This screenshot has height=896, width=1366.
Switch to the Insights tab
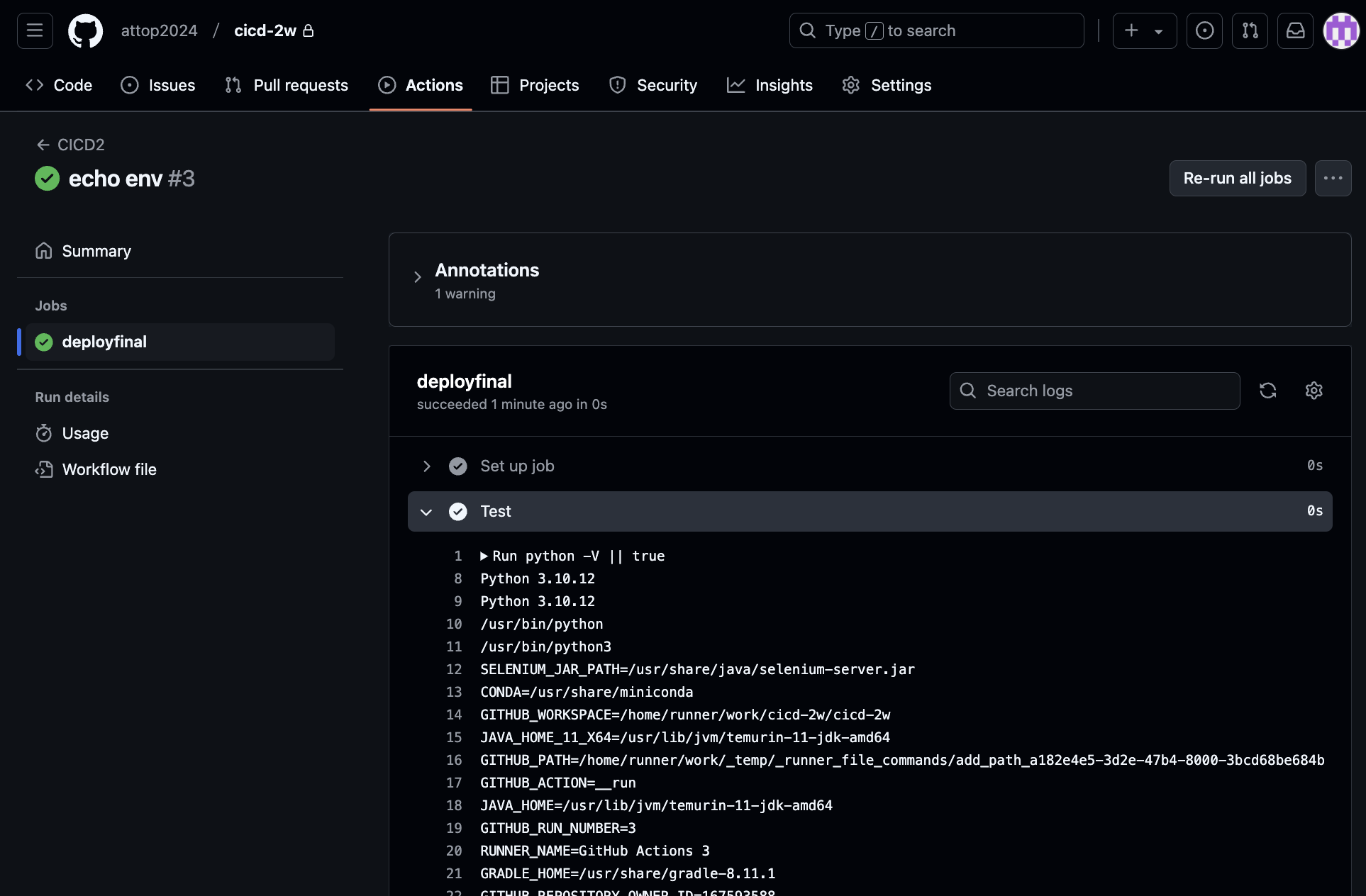click(770, 85)
